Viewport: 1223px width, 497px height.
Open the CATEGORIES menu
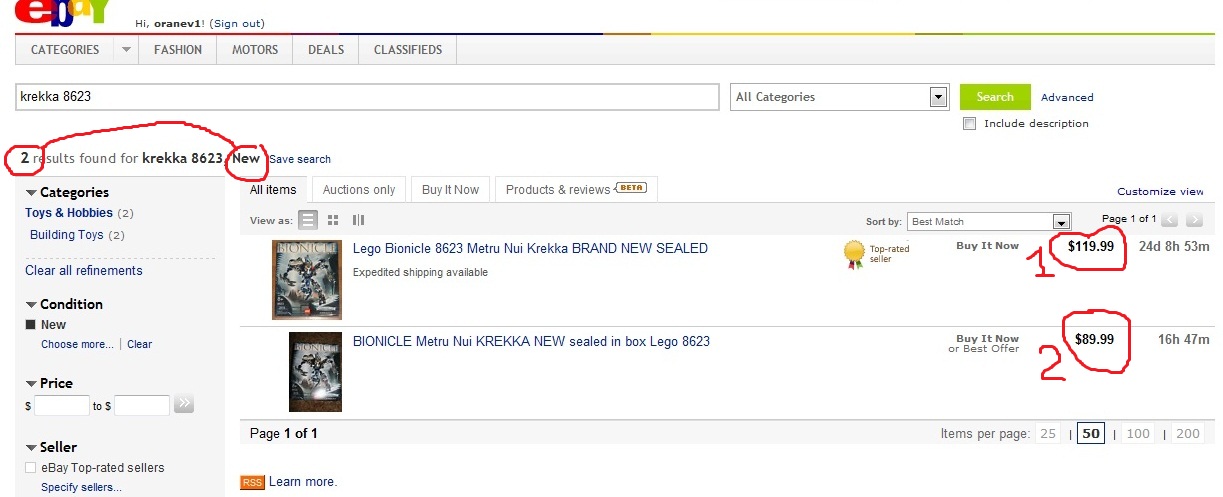point(65,49)
